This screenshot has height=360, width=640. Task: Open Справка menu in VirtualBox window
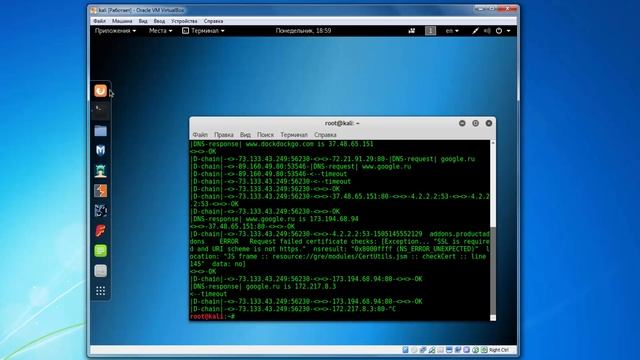point(213,21)
